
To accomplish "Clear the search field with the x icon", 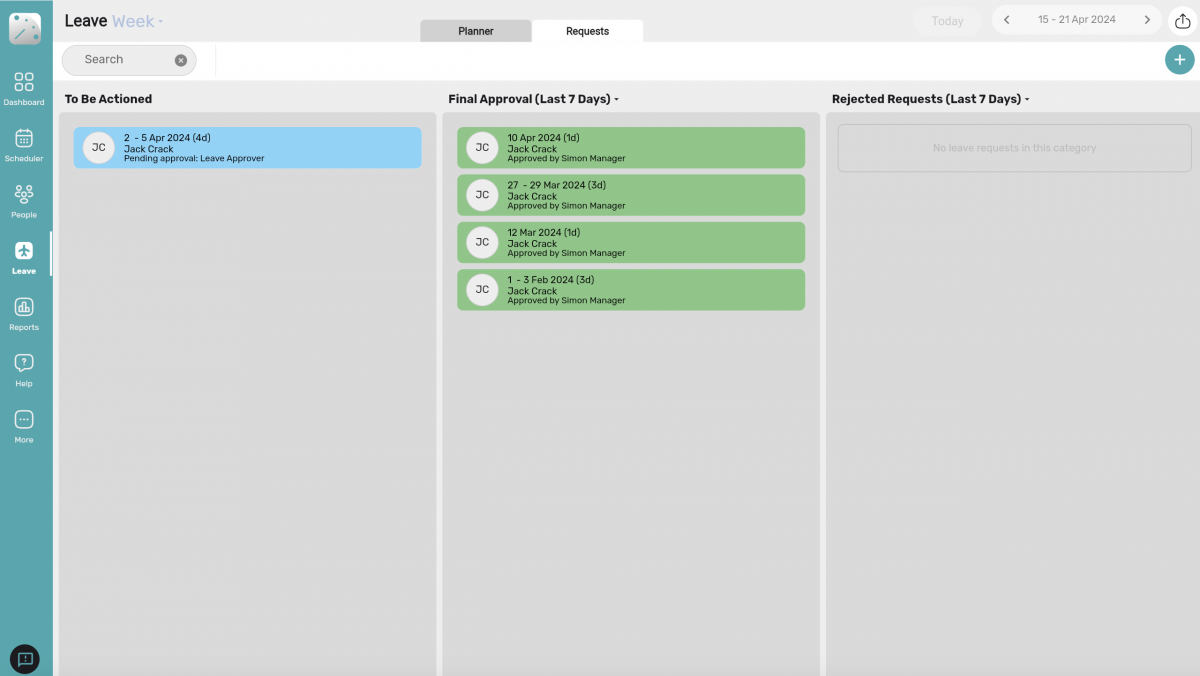I will pyautogui.click(x=181, y=60).
